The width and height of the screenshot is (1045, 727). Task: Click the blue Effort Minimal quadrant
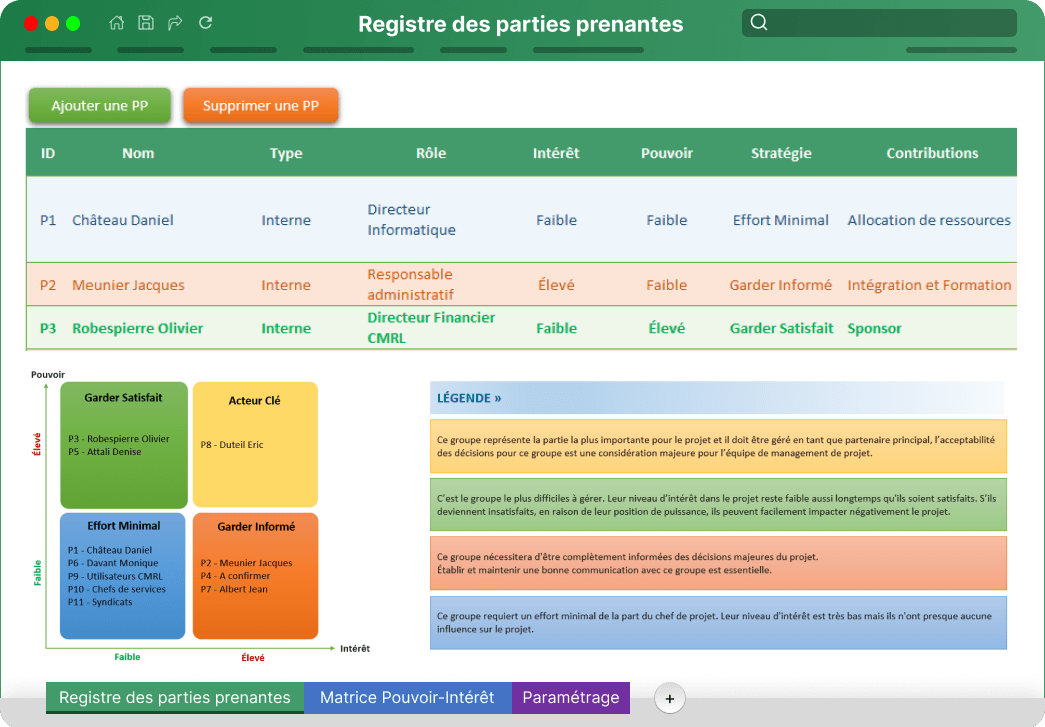(123, 575)
